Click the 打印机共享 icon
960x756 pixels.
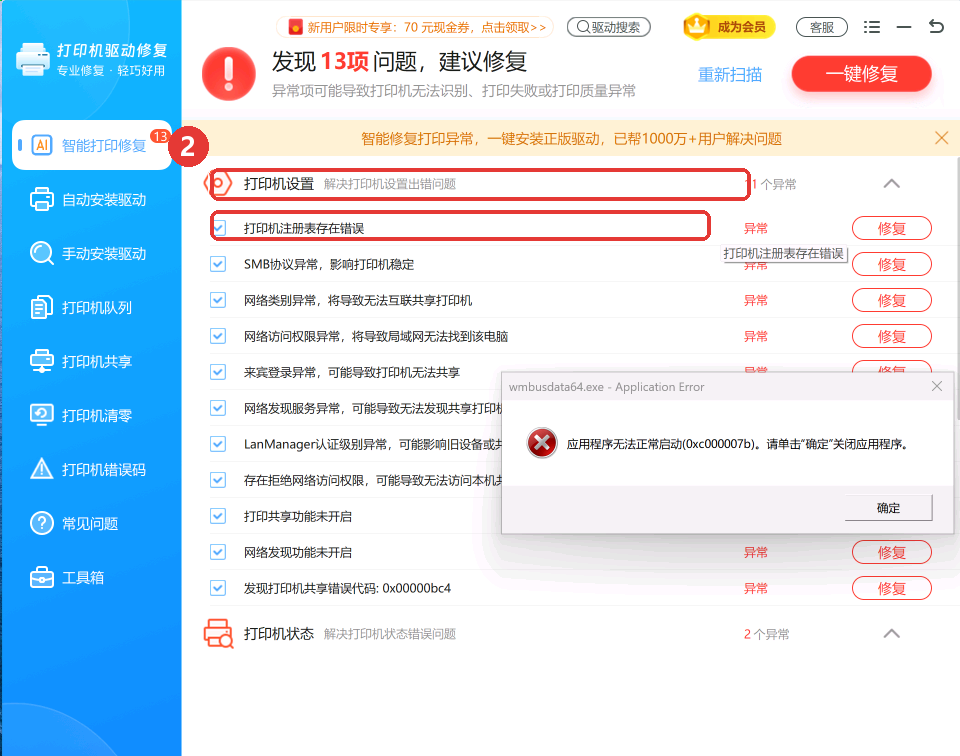point(42,361)
